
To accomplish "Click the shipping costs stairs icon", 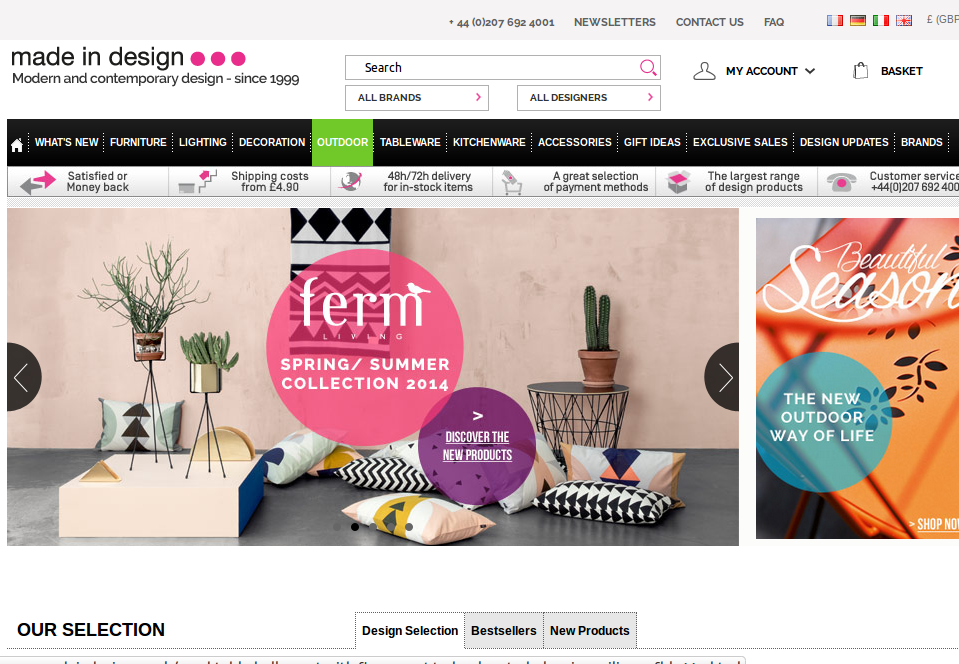I will (198, 182).
